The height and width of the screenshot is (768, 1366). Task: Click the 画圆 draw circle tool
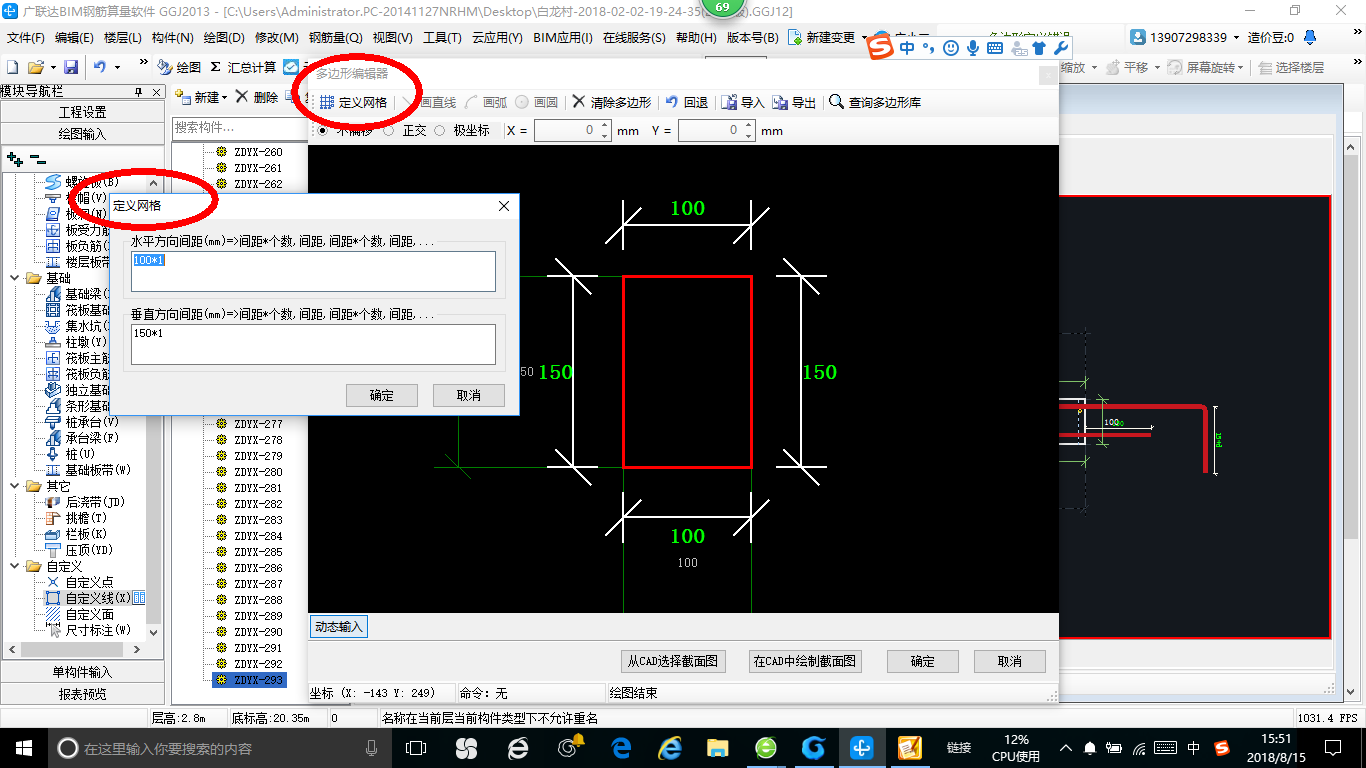click(x=537, y=102)
